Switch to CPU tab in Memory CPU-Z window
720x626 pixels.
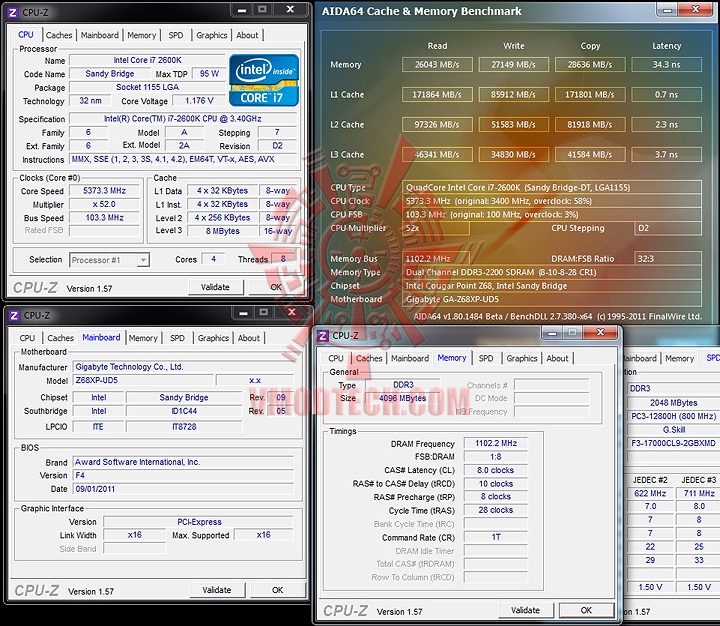336,358
